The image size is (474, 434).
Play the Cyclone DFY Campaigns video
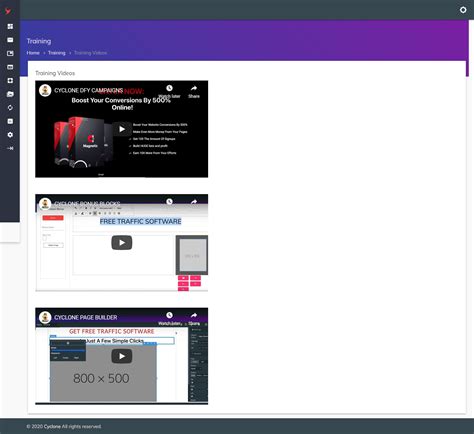122,129
